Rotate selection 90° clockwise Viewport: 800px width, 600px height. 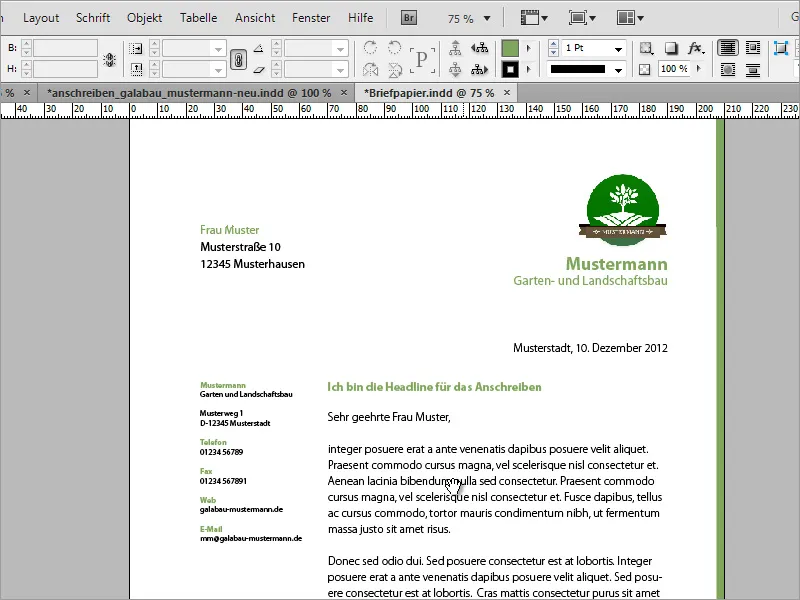click(370, 48)
